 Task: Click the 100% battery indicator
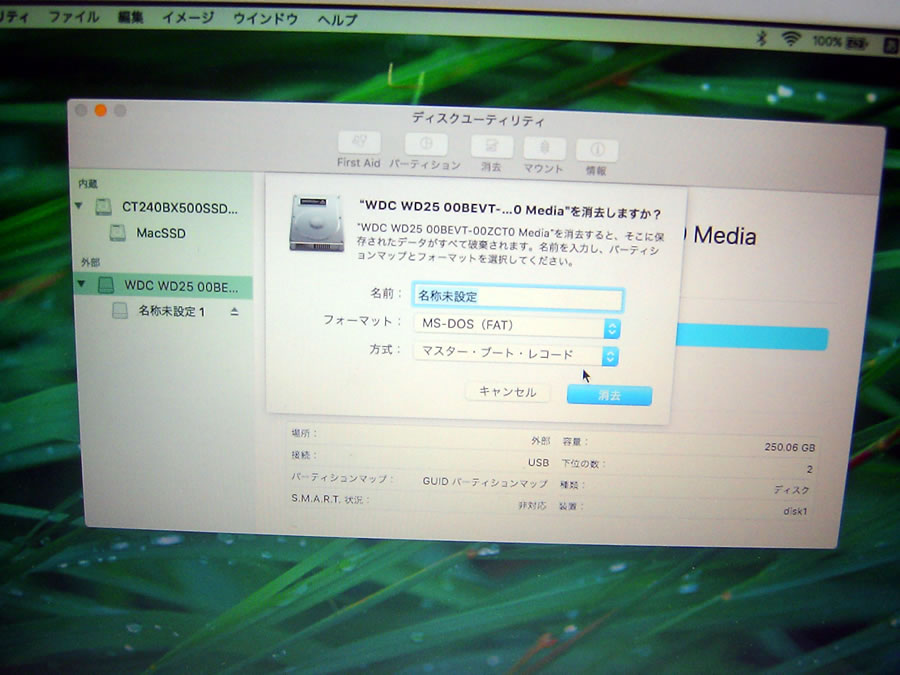coord(840,42)
